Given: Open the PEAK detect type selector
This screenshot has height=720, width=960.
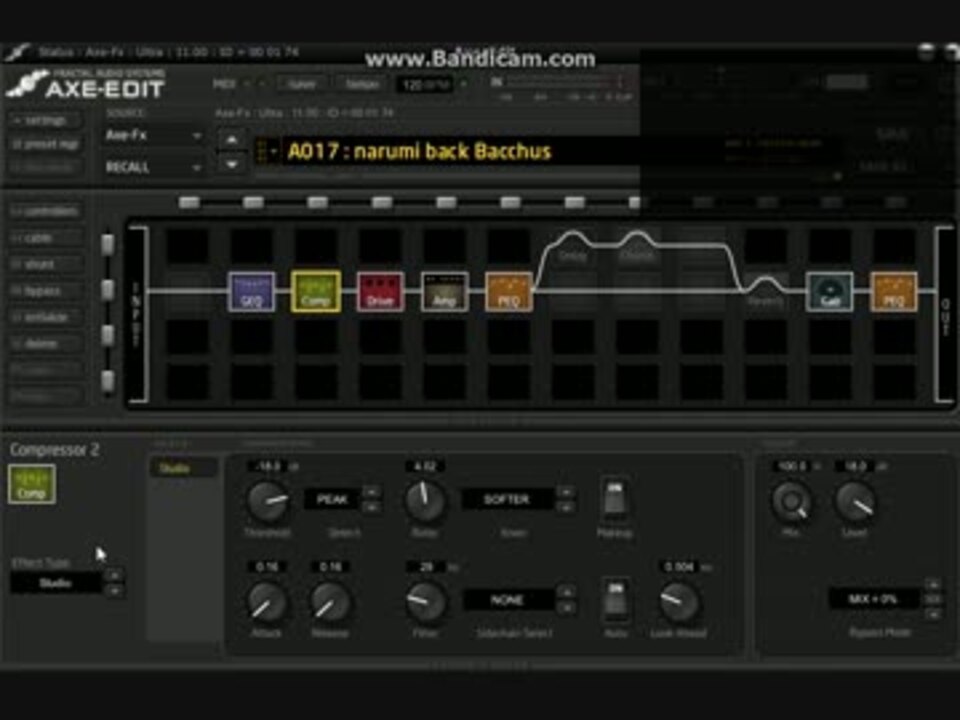Looking at the screenshot, I should (333, 500).
